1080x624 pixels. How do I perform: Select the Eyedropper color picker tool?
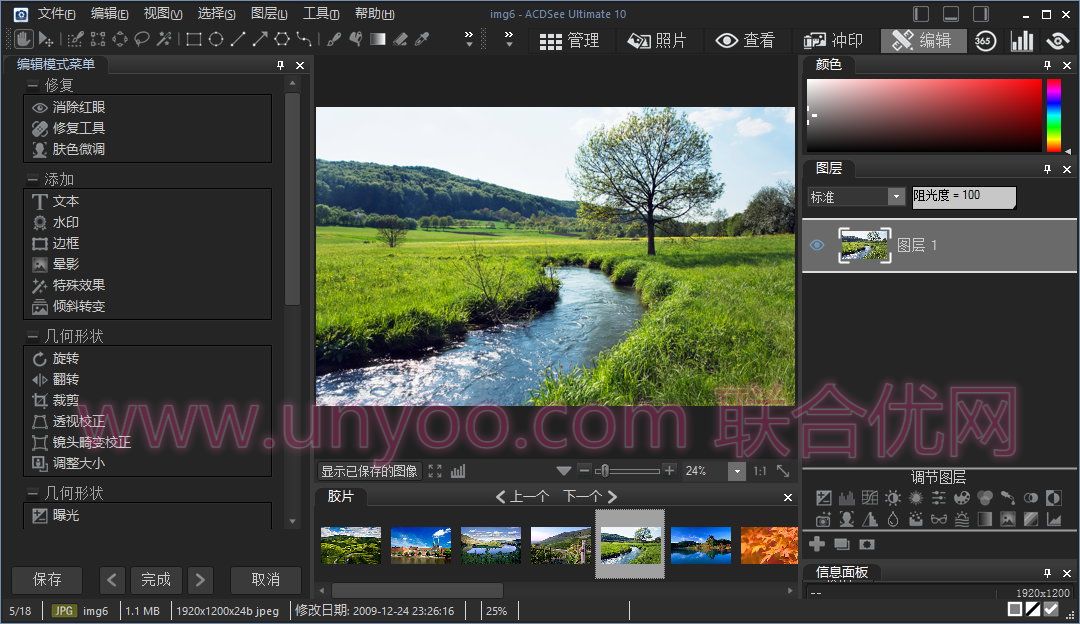click(422, 39)
